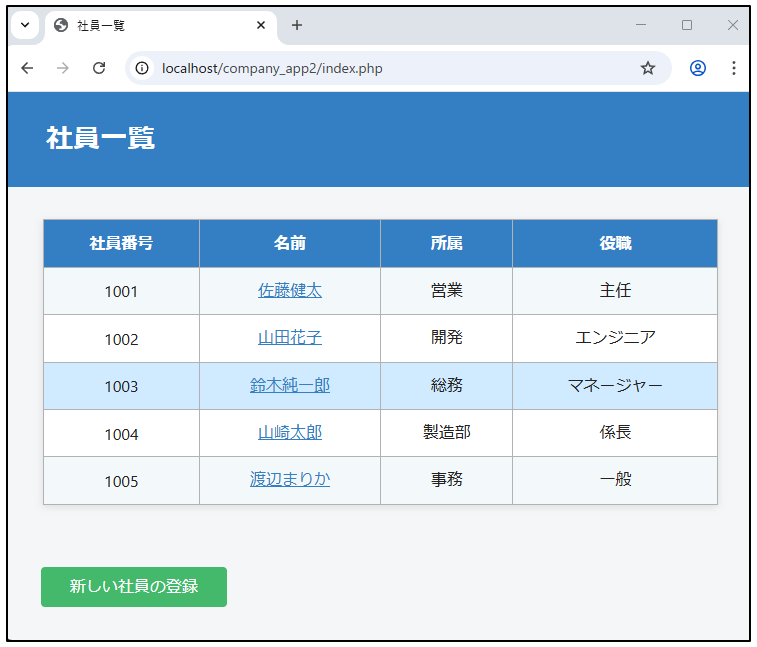Open employee 山田花子 details link
Image resolution: width=757 pixels, height=647 pixels.
[290, 338]
